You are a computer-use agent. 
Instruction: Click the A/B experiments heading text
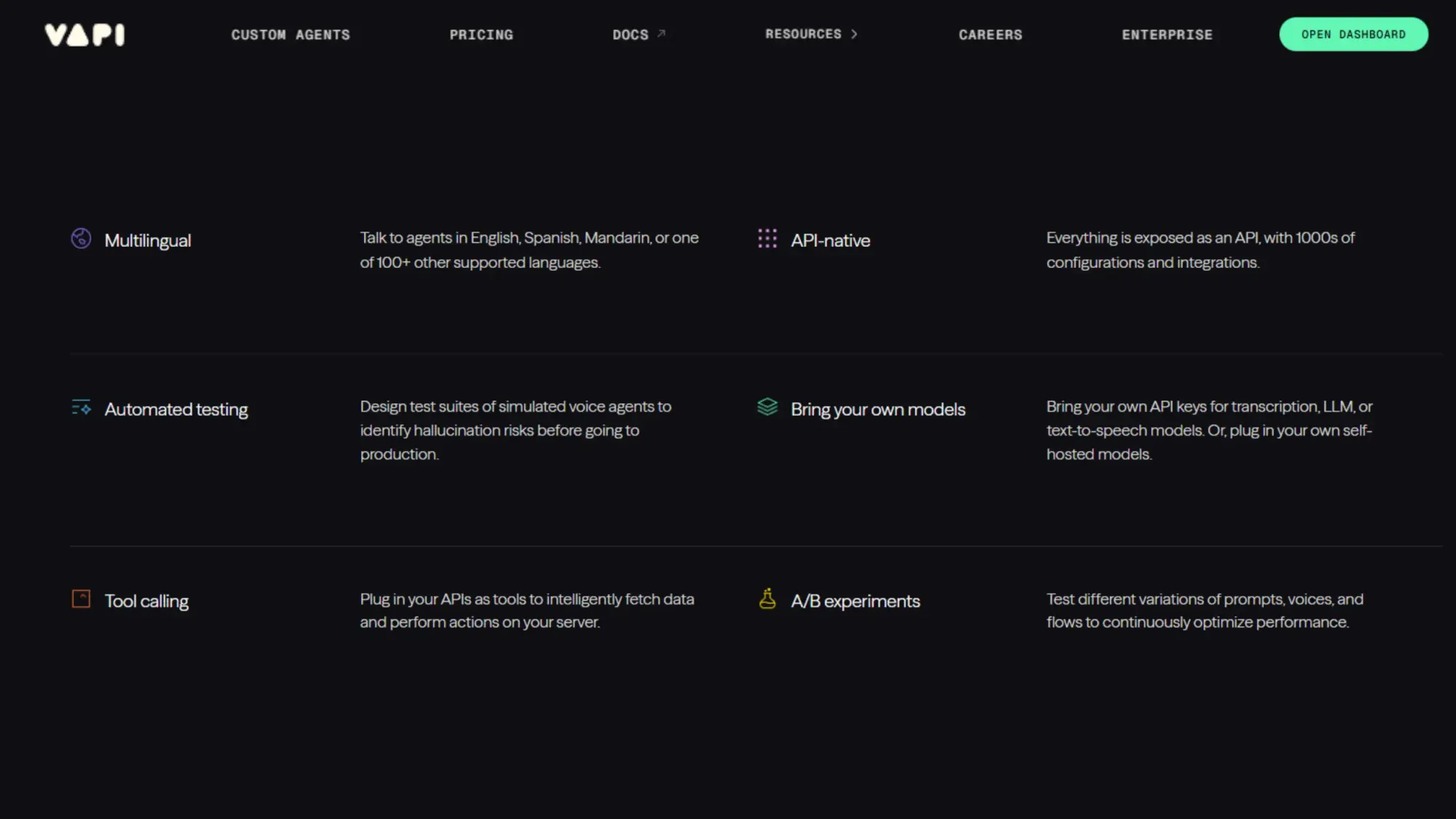pyautogui.click(x=855, y=601)
